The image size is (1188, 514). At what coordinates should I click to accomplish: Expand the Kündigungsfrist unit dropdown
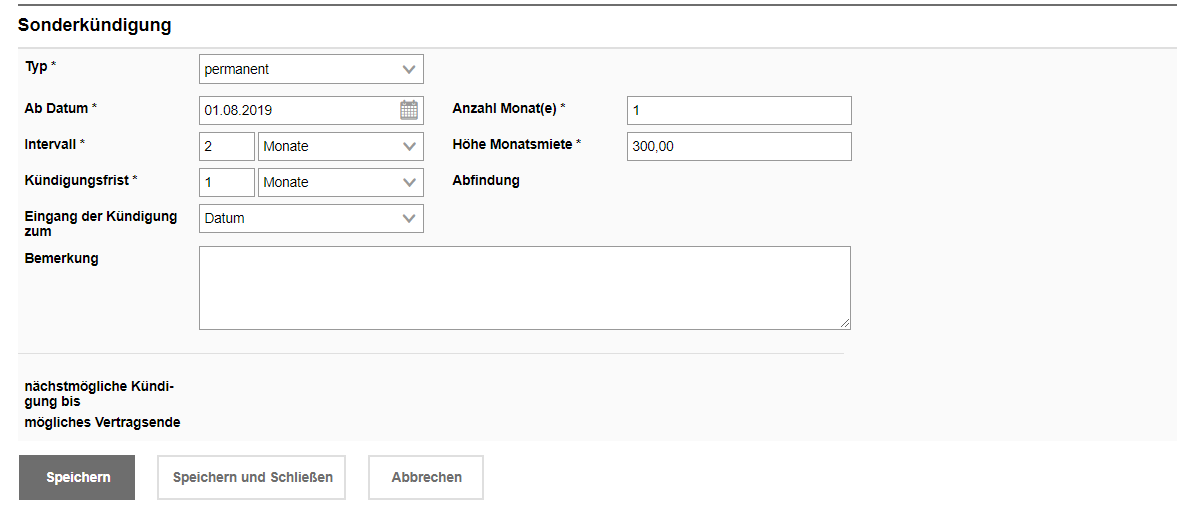[340, 182]
